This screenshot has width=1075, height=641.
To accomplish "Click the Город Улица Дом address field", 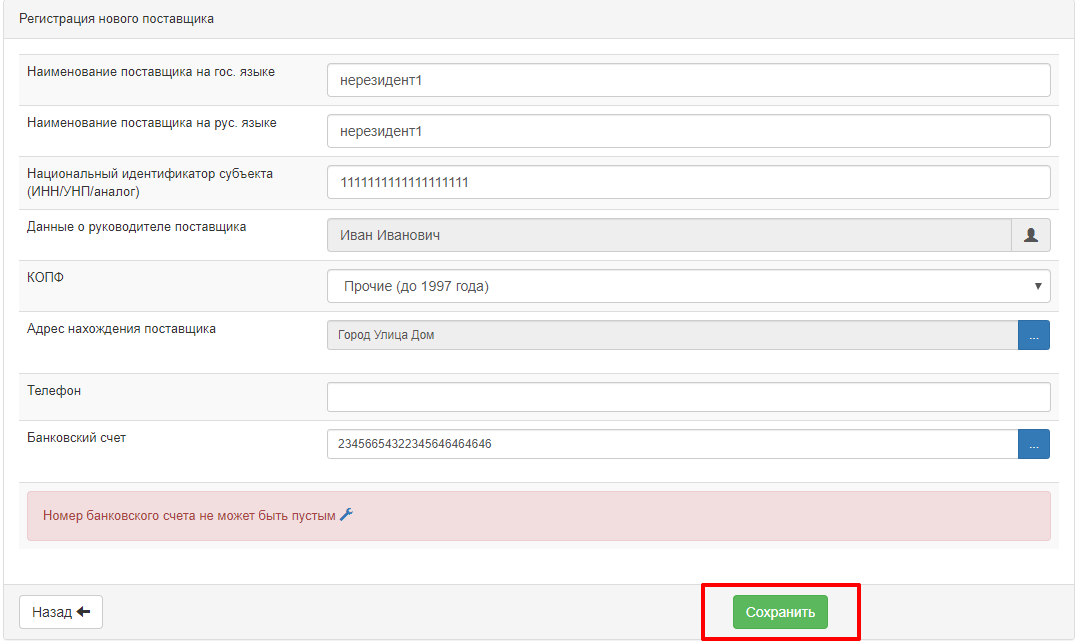I will pyautogui.click(x=672, y=336).
